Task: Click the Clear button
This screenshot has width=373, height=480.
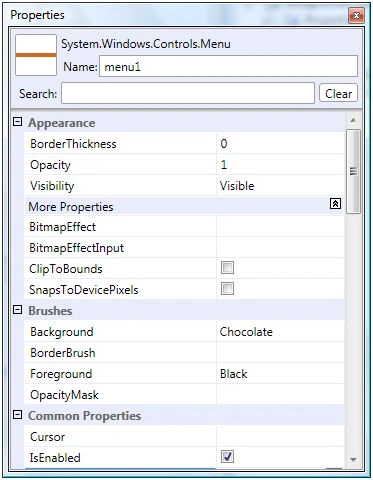Action: (x=338, y=93)
